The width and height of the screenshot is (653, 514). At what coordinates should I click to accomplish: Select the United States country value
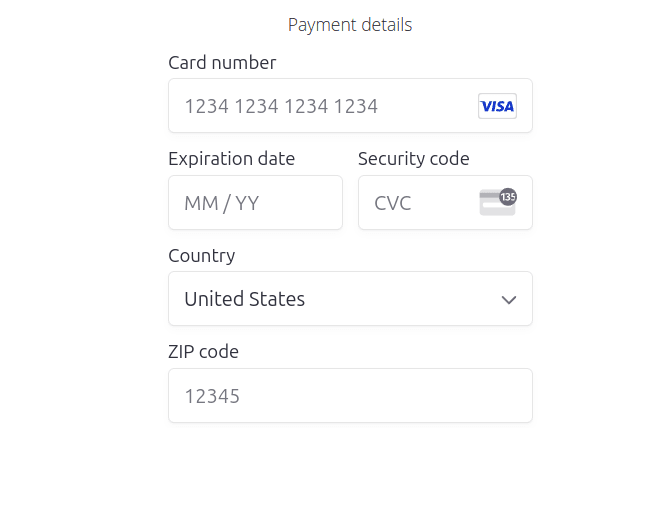pyautogui.click(x=245, y=299)
